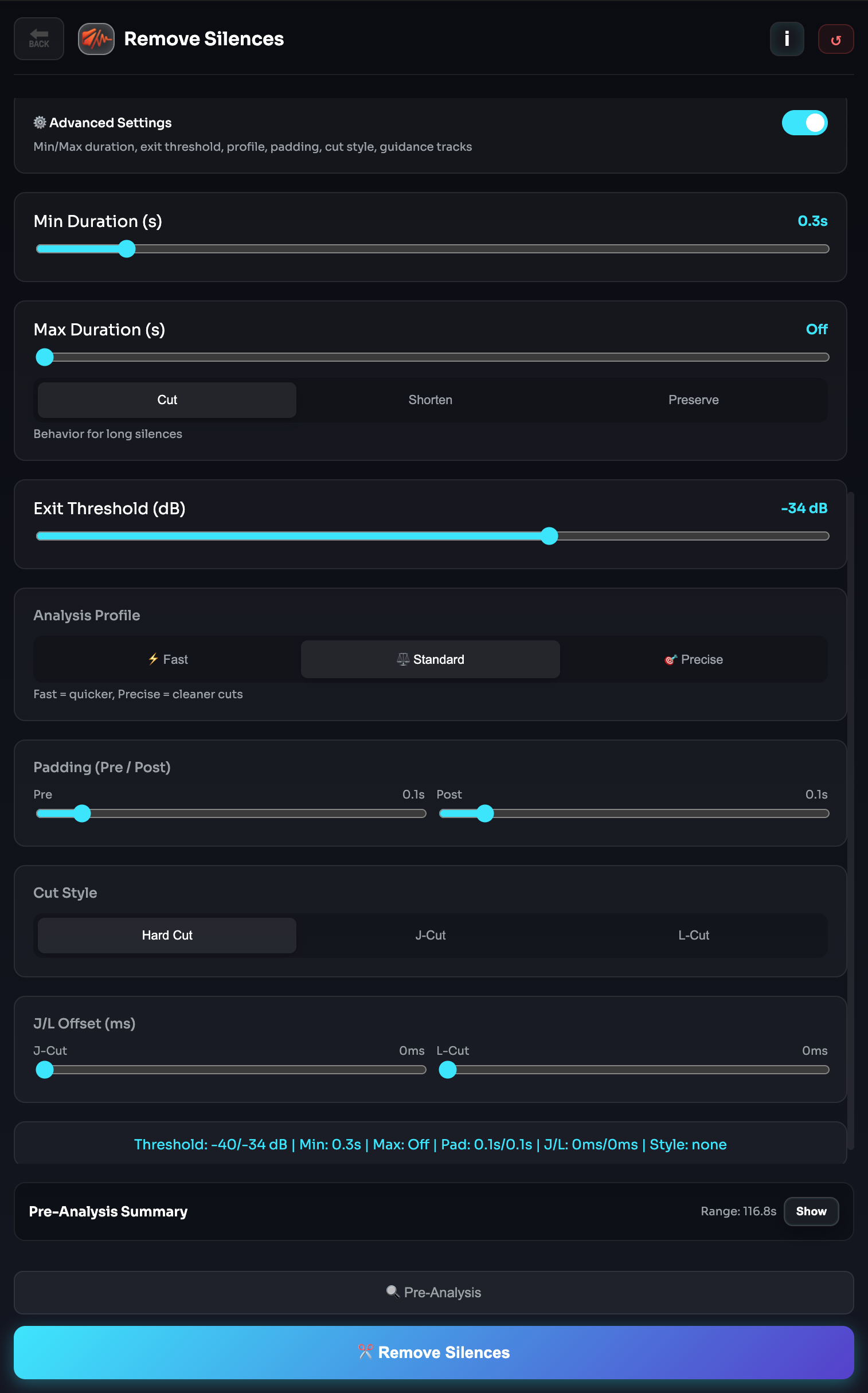Screen dimensions: 868x1393
Task: Choose J-Cut cut style
Action: (x=430, y=935)
